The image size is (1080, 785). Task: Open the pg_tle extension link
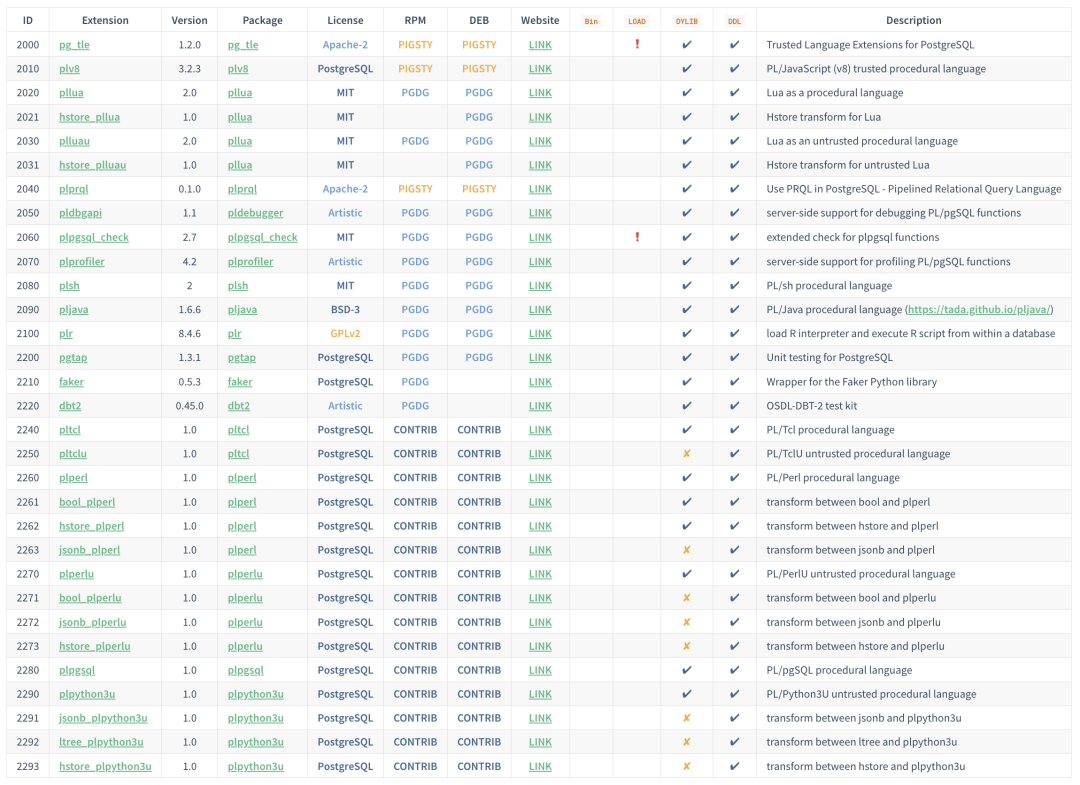(x=74, y=45)
